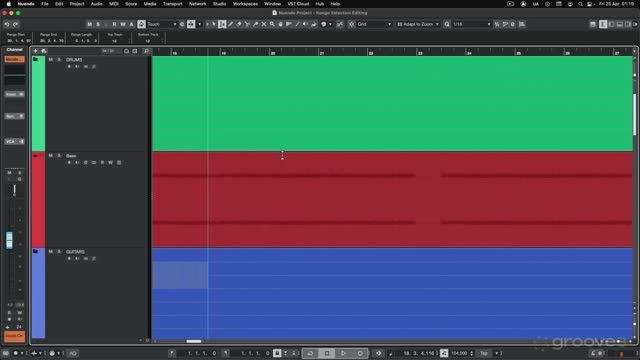
Task: Open the 1/16 quantize preset dropdown
Action: (x=471, y=24)
